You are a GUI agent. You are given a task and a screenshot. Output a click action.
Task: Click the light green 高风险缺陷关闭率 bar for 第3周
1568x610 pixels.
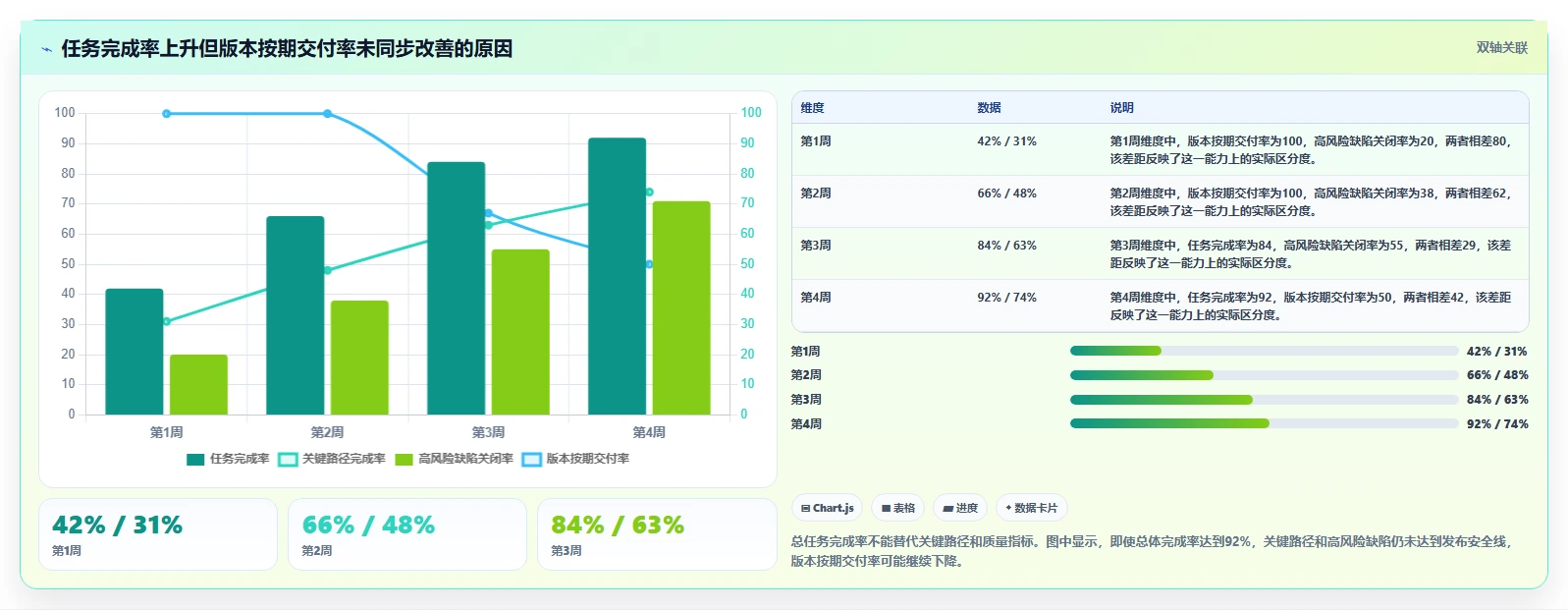pos(520,332)
